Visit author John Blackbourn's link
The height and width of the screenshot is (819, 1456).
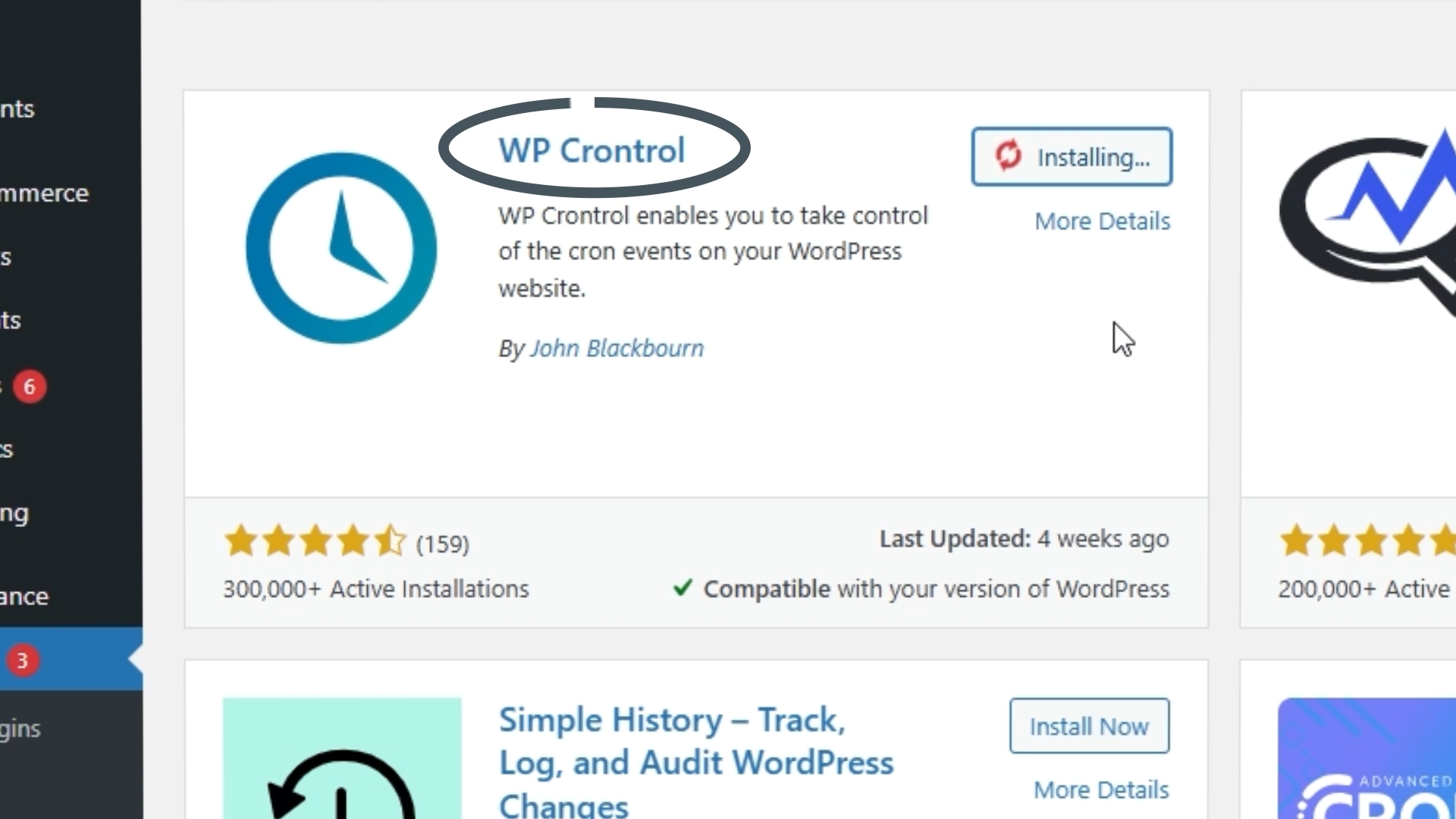(x=617, y=348)
